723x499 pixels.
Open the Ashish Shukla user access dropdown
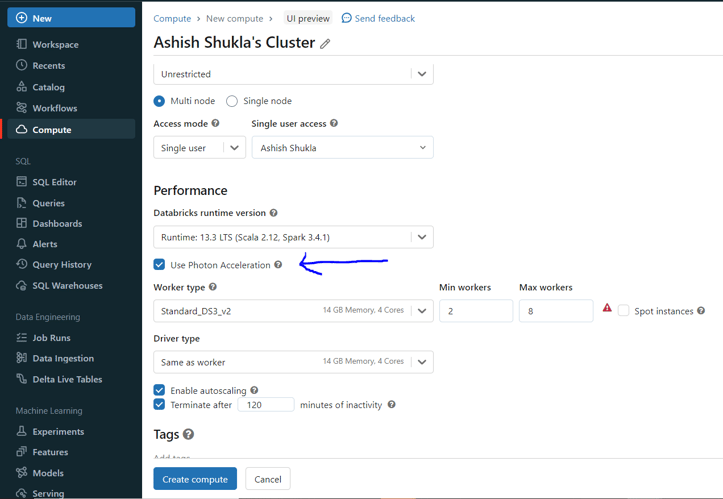coord(343,148)
